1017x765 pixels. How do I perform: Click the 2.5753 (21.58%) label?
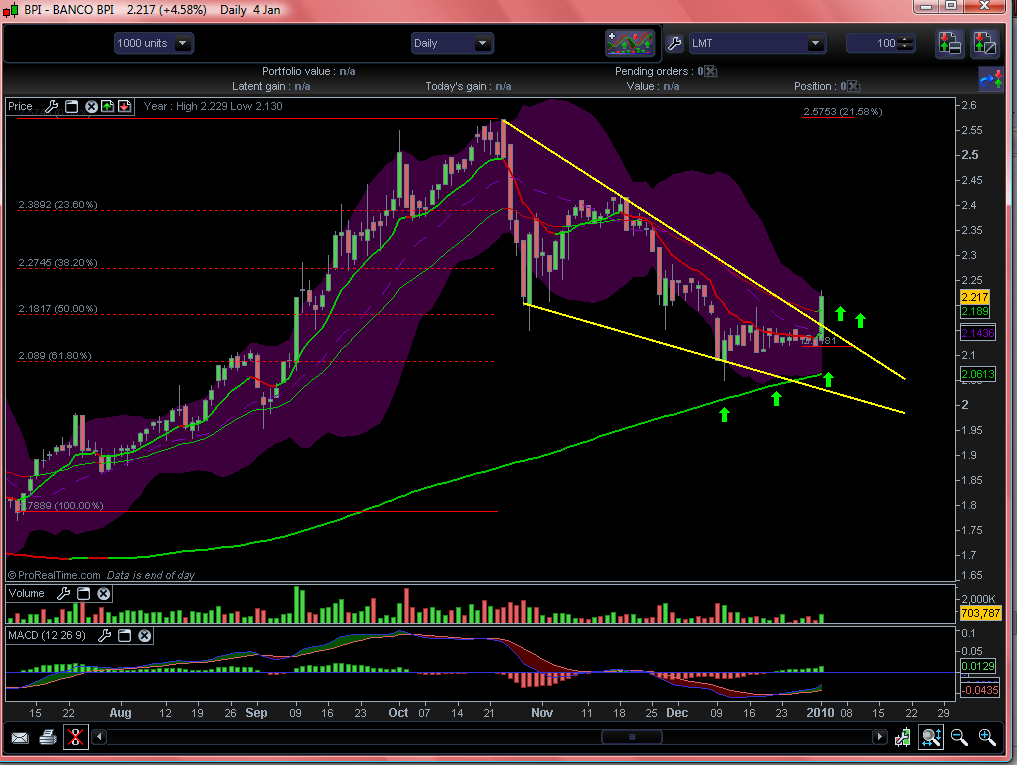843,112
